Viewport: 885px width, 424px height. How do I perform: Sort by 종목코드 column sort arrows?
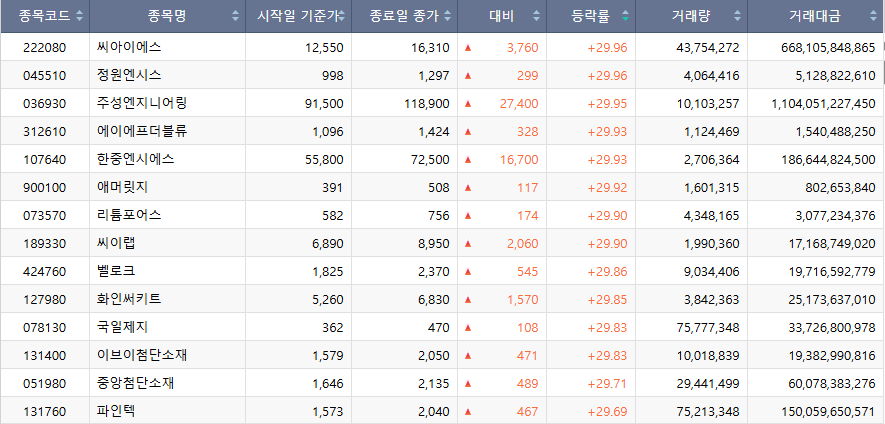coord(80,16)
